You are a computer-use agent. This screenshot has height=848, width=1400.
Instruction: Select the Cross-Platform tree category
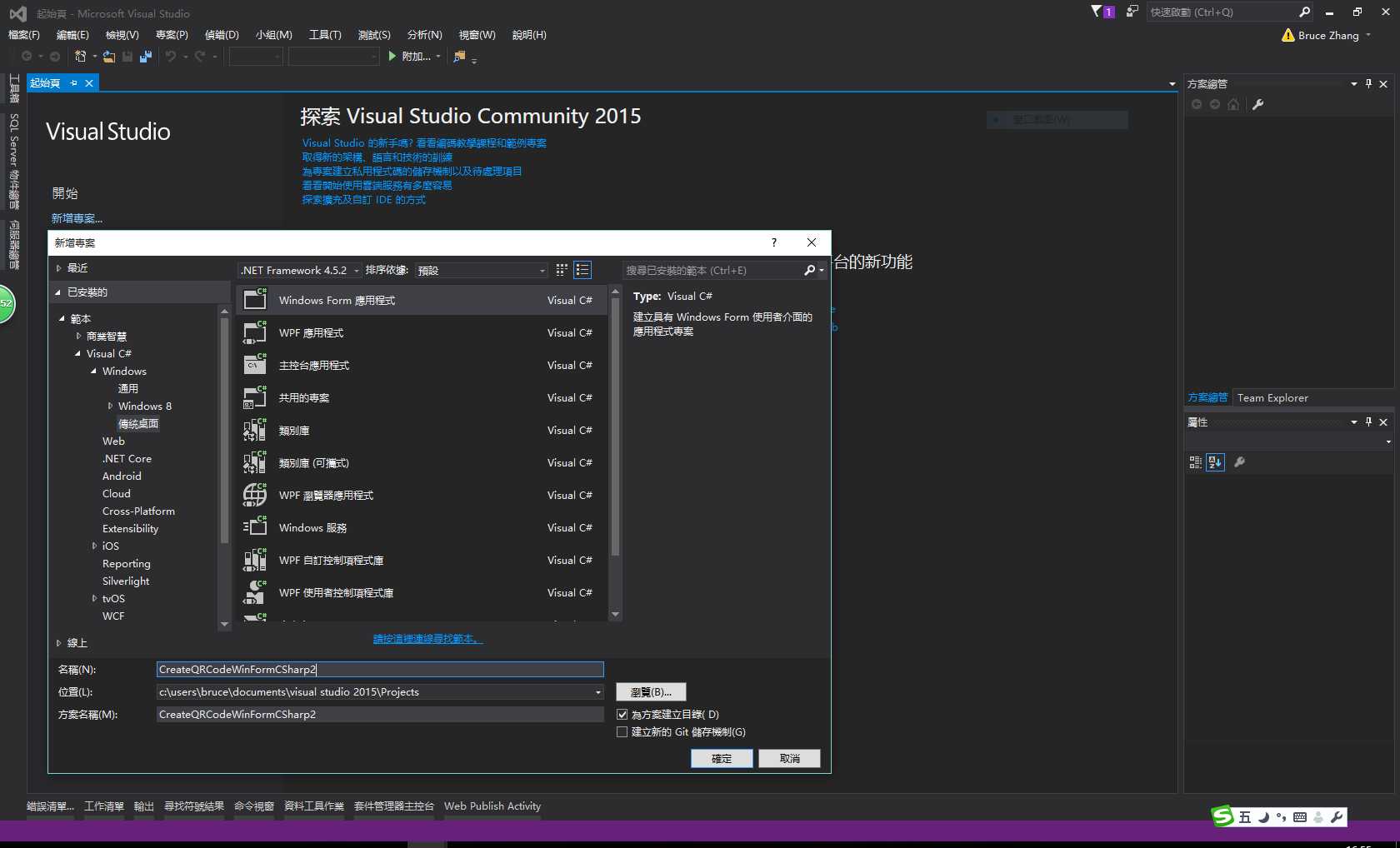[138, 511]
